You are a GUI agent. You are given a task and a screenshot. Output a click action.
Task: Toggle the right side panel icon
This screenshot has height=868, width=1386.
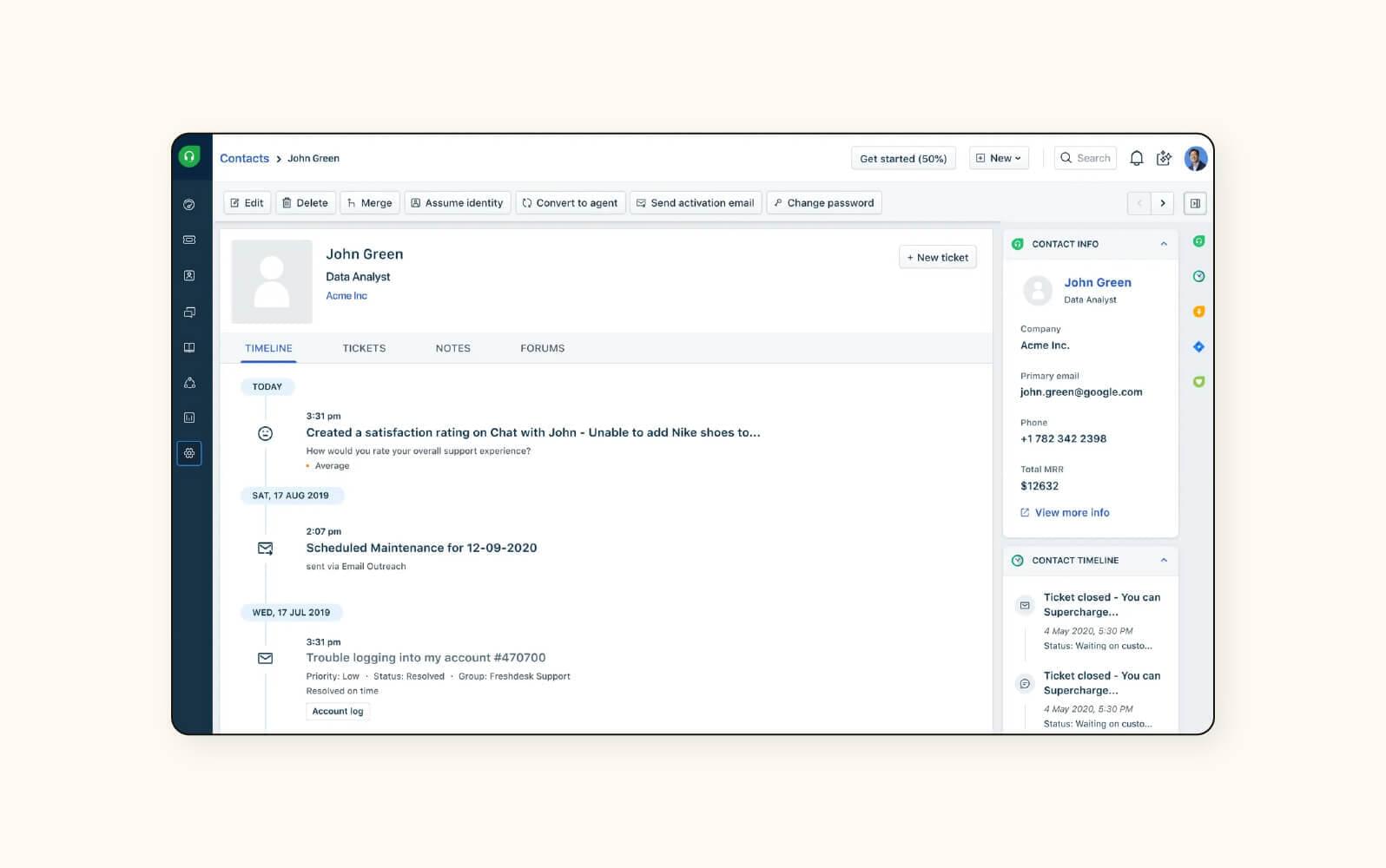pyautogui.click(x=1195, y=203)
